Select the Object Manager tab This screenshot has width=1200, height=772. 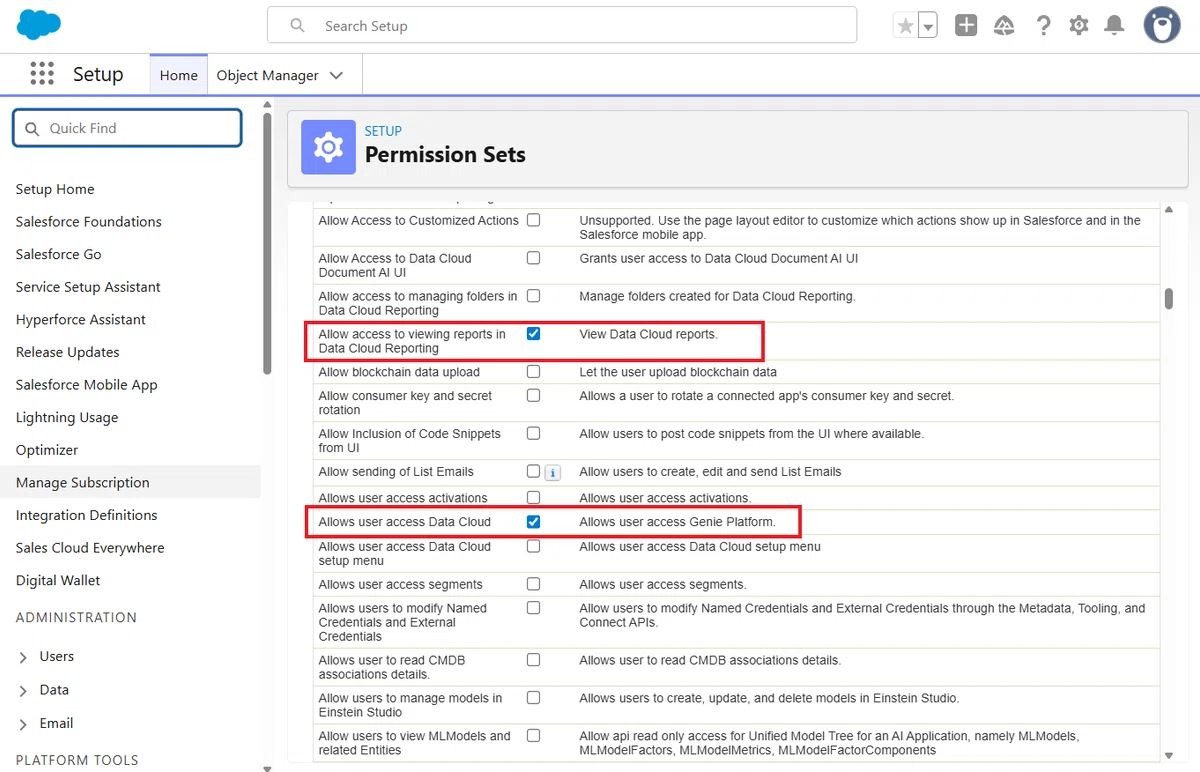coord(267,75)
